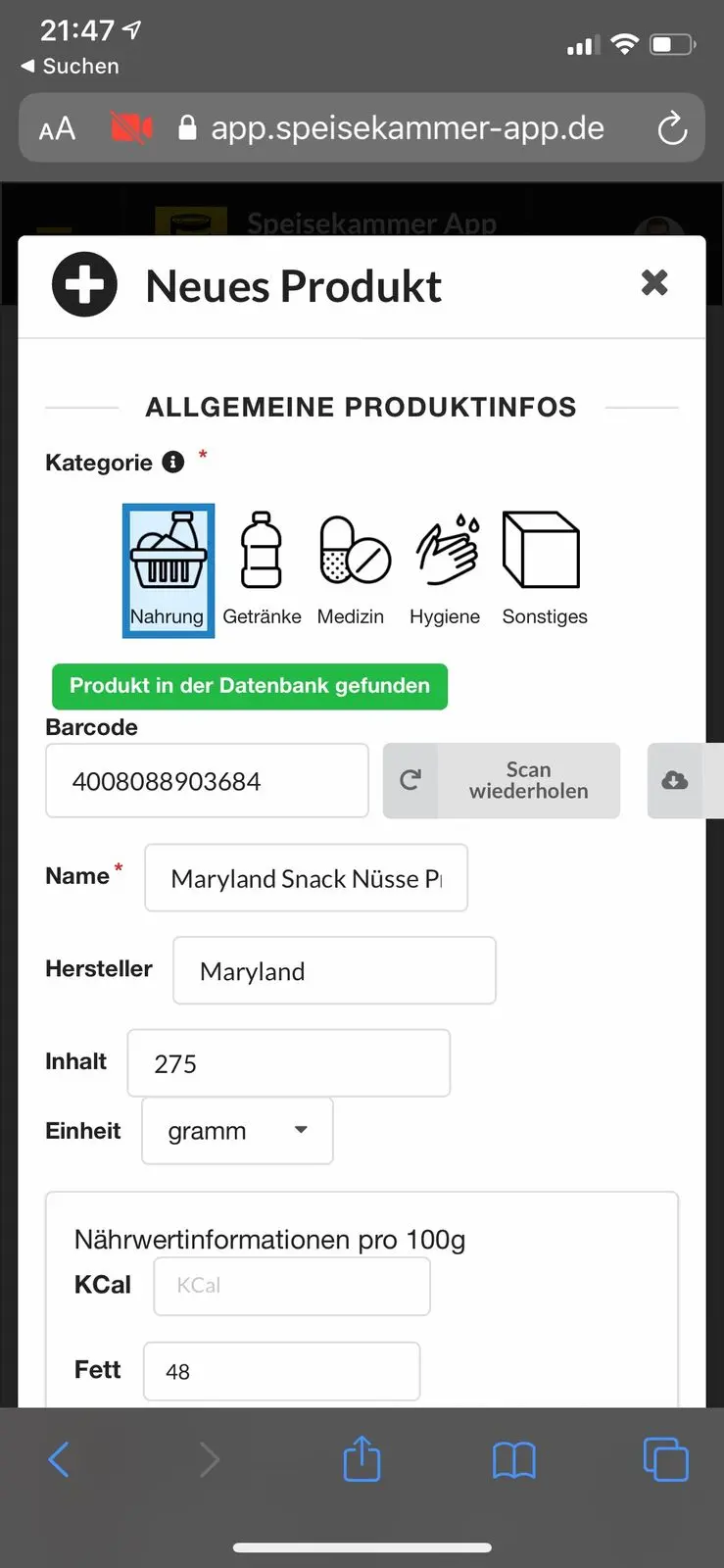Select the Nahrung category icon

click(x=169, y=570)
